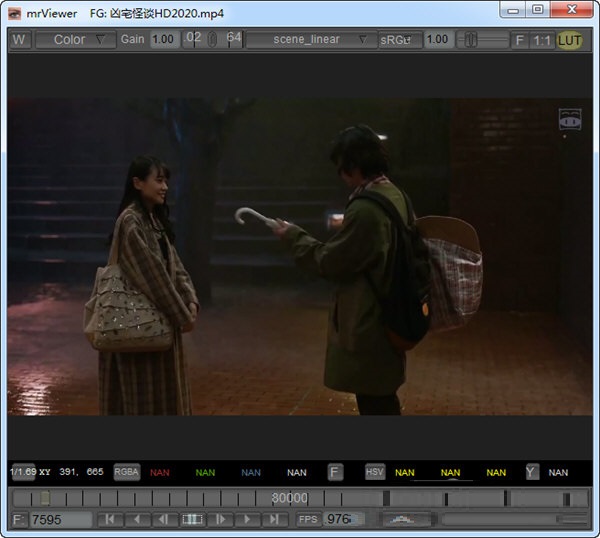Toggle the F button next to 1:1
The image size is (600, 538).
[520, 40]
